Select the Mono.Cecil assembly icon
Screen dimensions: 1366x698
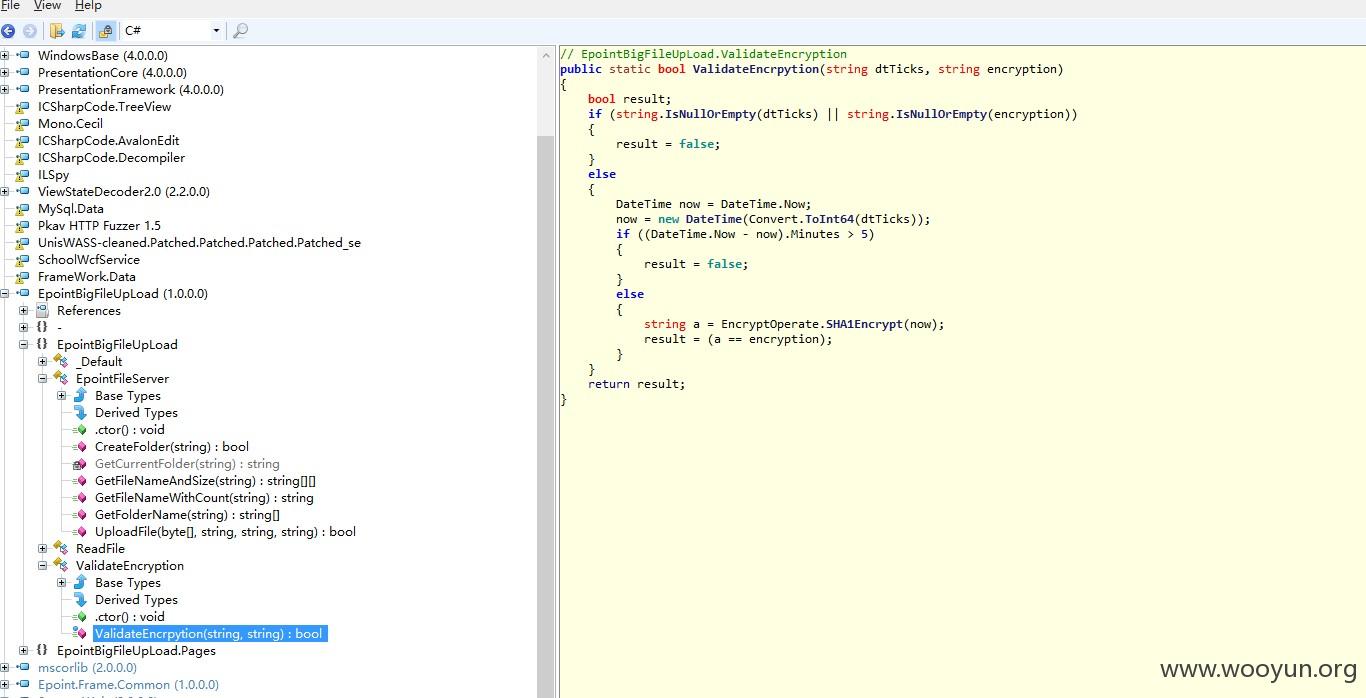(x=23, y=124)
